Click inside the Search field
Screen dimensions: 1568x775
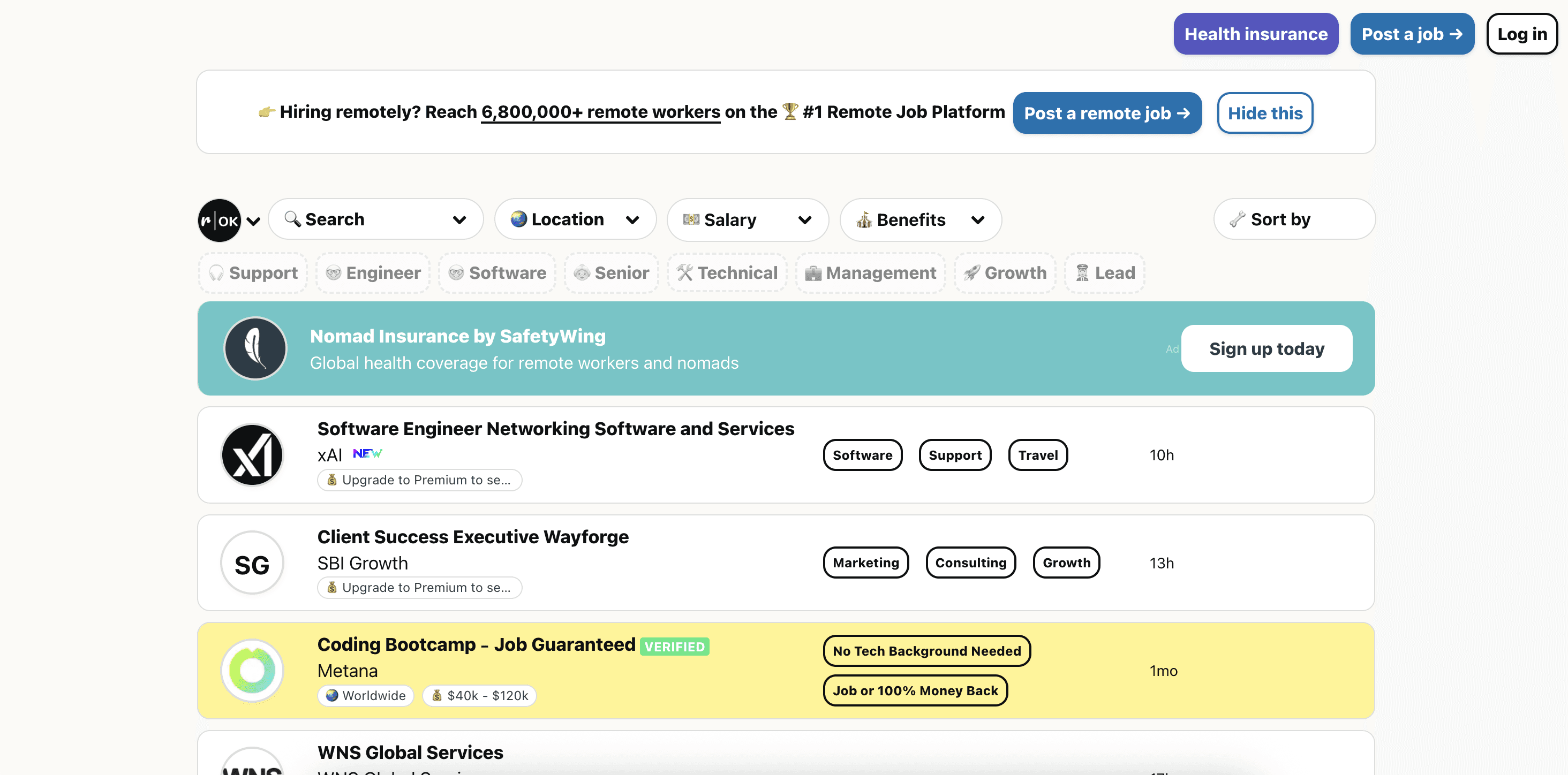pyautogui.click(x=365, y=219)
